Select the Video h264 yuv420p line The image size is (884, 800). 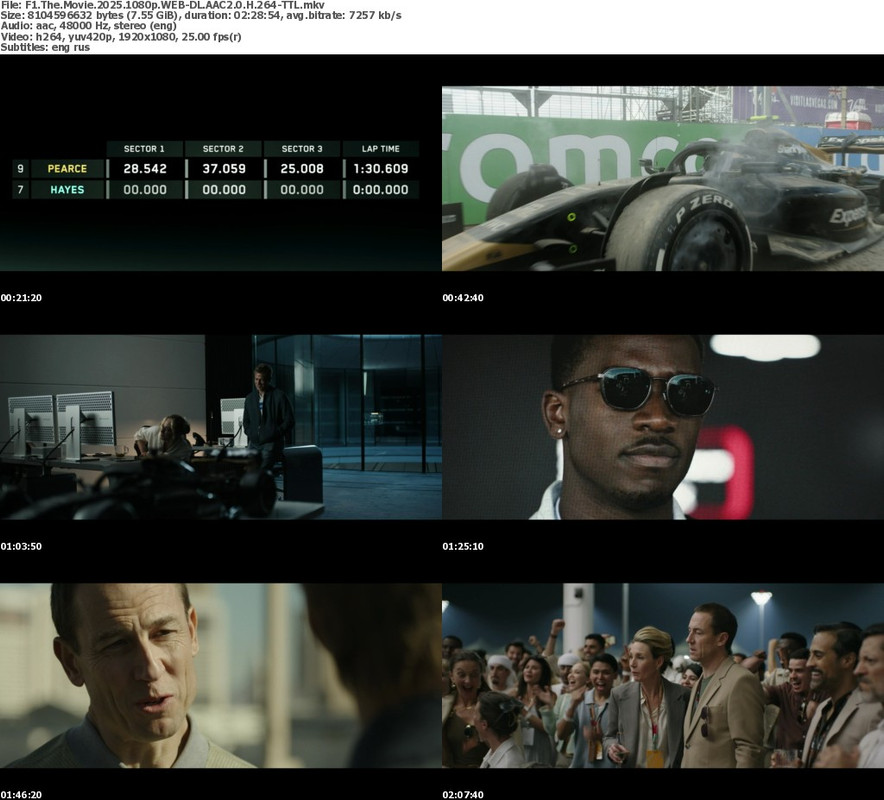pyautogui.click(x=121, y=37)
